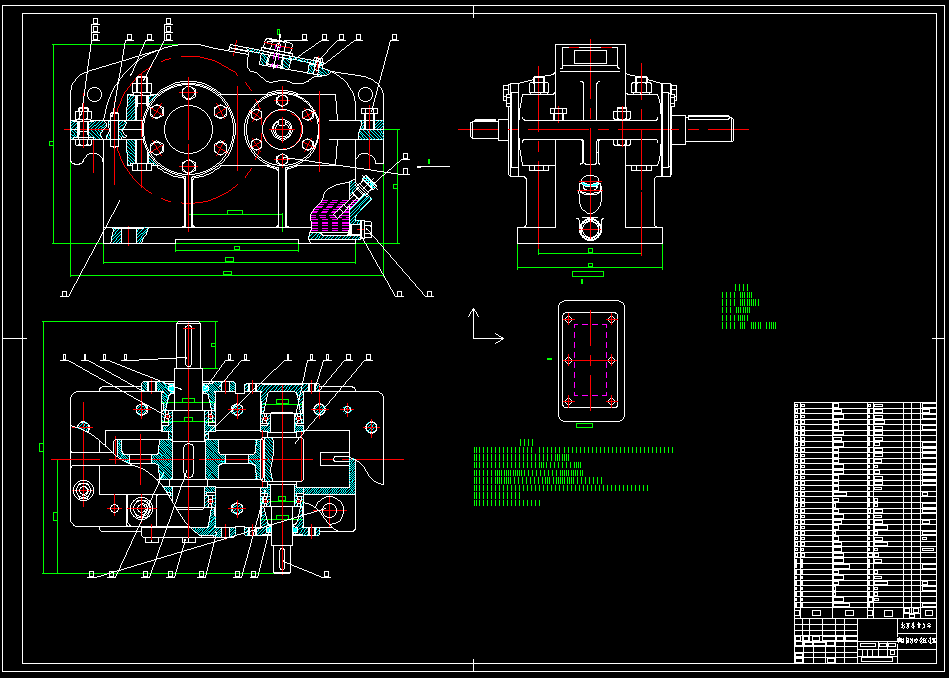The image size is (949, 678).
Task: Pick the oil drain plug at housing bottom right
Action: (366, 230)
